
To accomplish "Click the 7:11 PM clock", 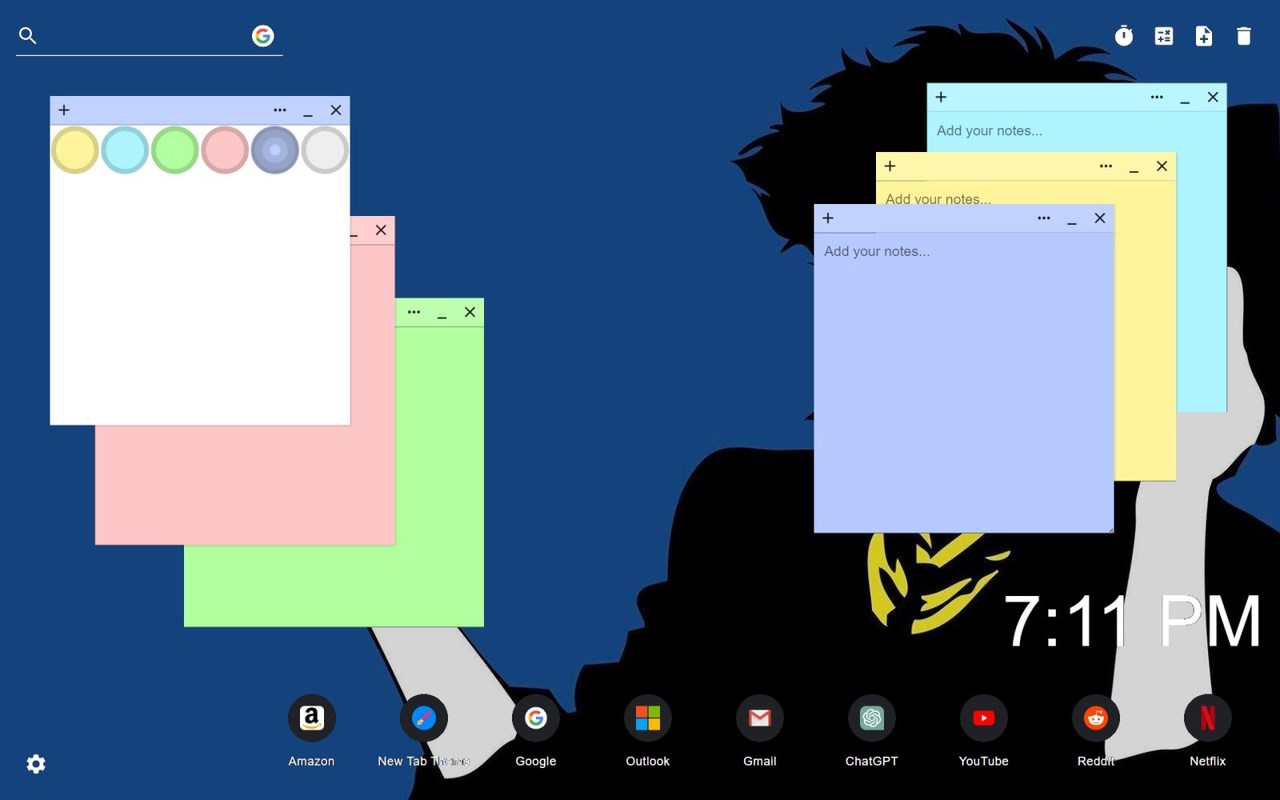I will [1132, 622].
